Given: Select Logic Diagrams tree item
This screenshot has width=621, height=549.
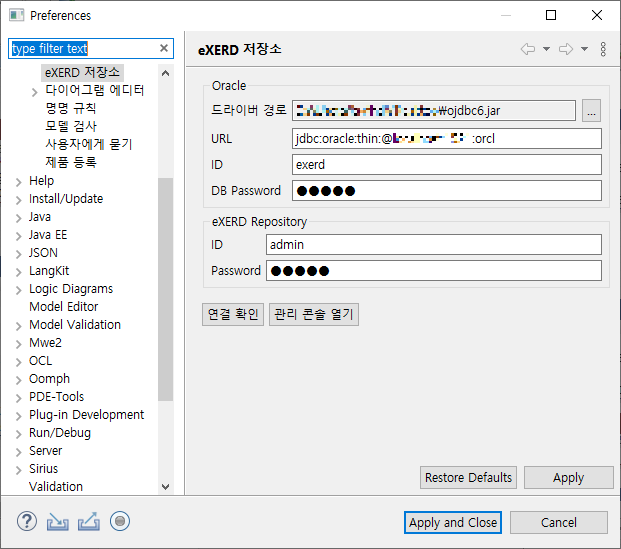Looking at the screenshot, I should tap(71, 289).
